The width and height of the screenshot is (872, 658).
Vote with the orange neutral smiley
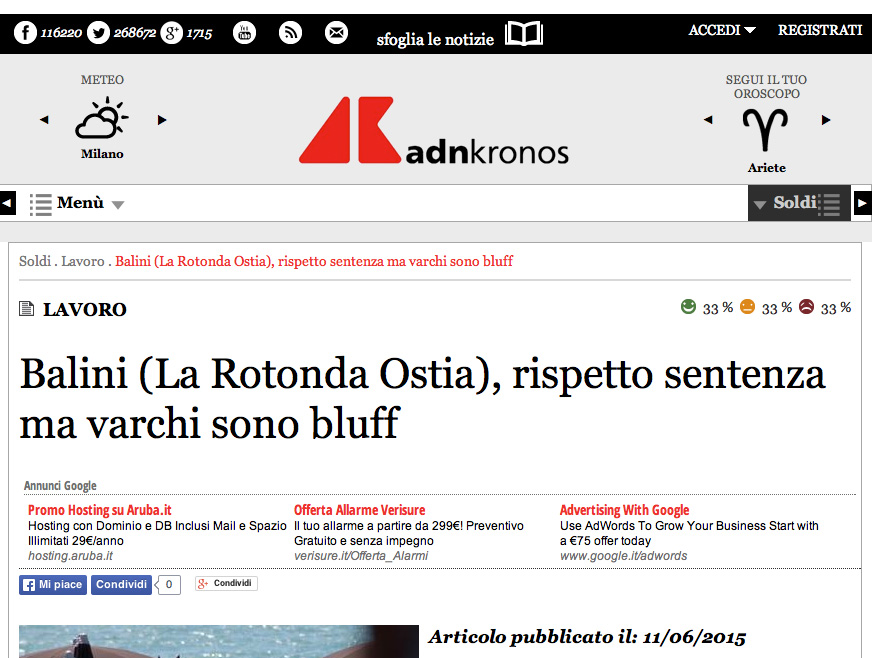[747, 306]
